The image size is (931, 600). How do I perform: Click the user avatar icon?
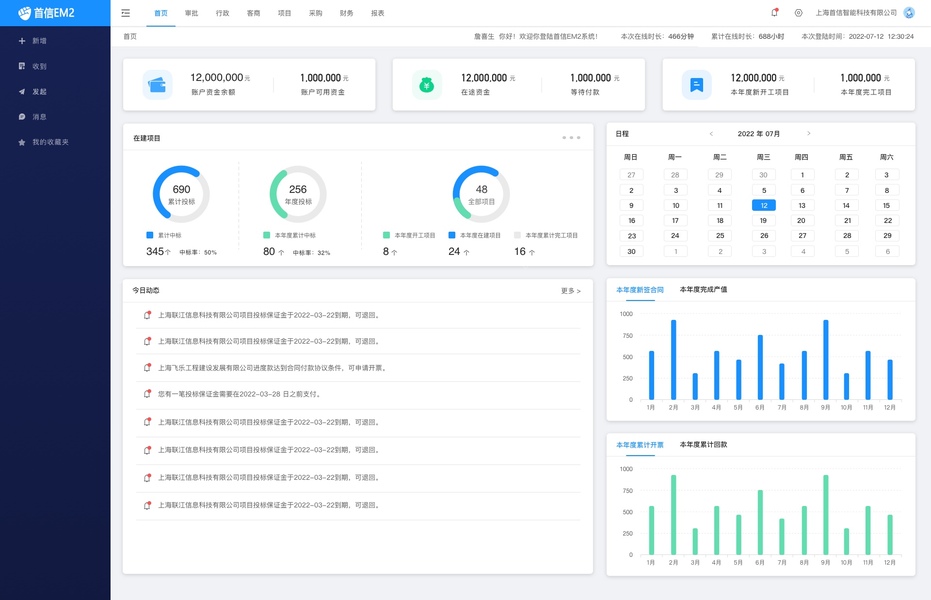click(908, 12)
